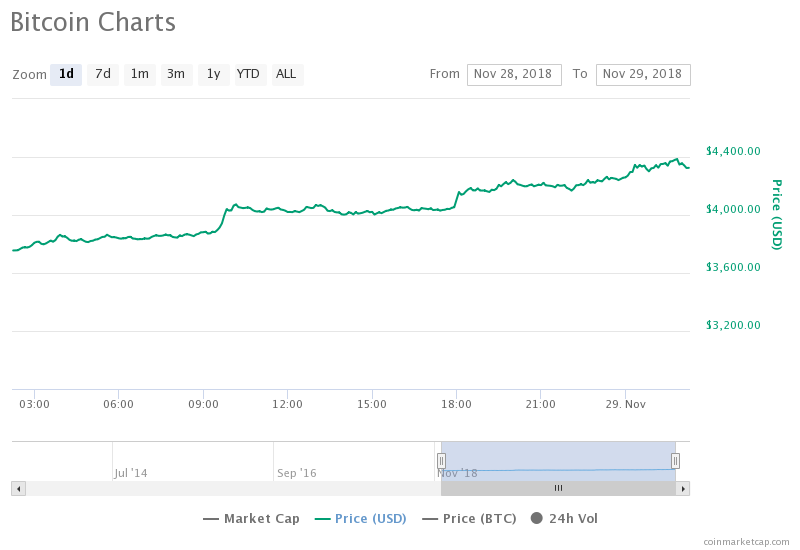Click the $4,400.00 axis label
Screen dimensions: 800x550
click(x=733, y=151)
